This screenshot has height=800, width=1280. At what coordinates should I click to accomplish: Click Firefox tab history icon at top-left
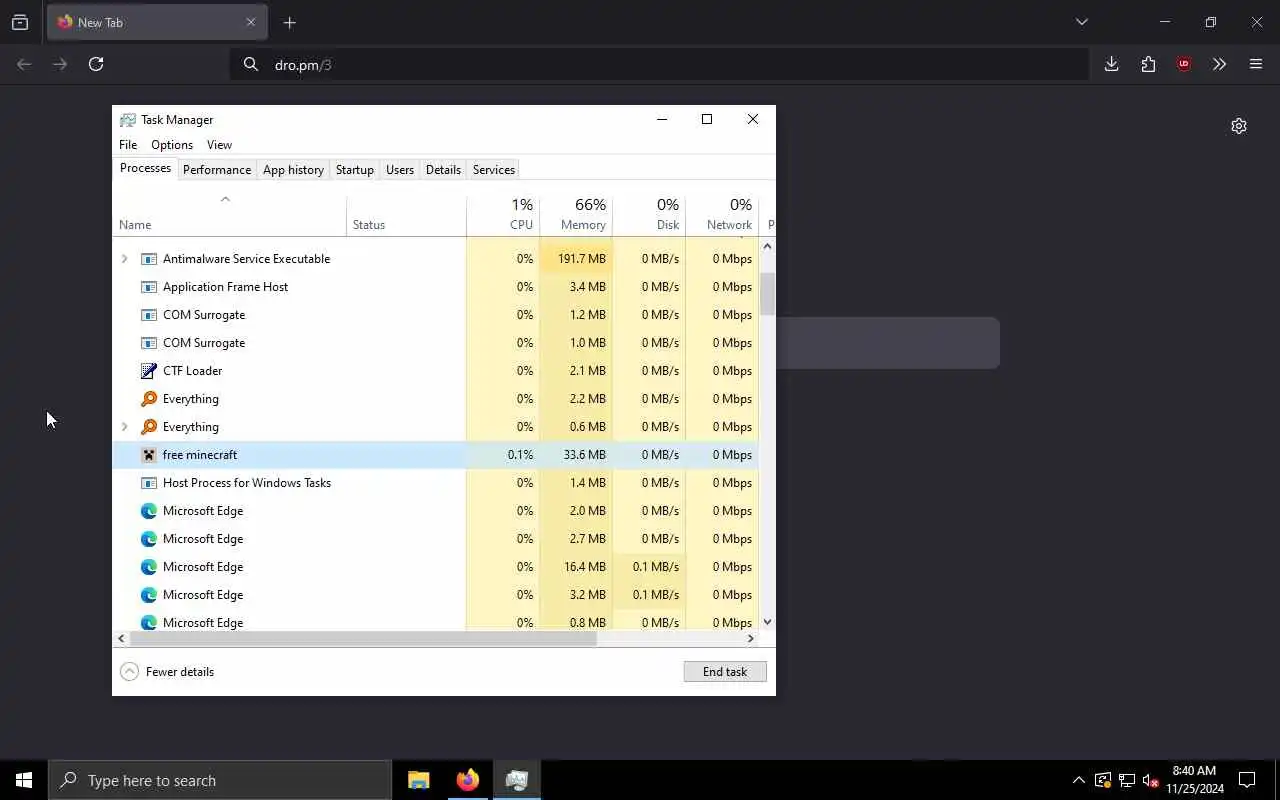[x=20, y=22]
